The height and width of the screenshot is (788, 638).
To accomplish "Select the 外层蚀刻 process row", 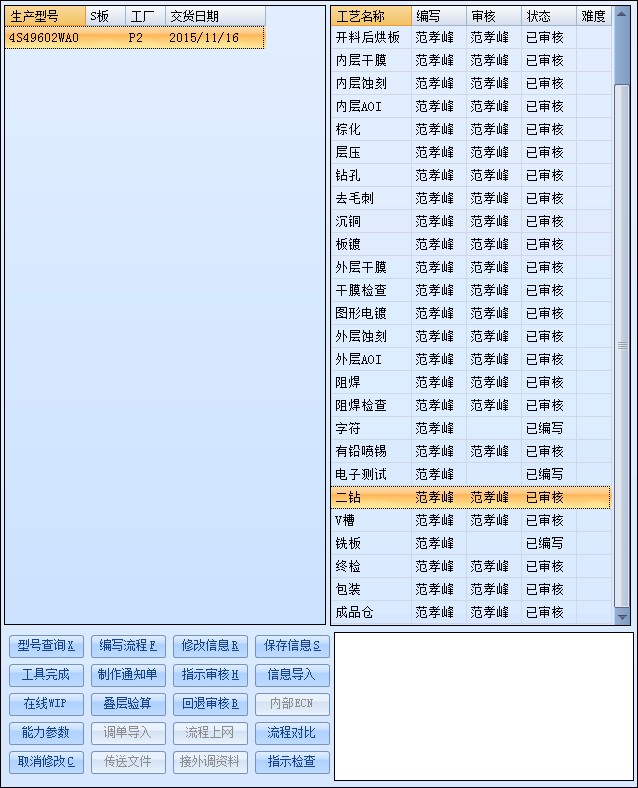I will click(471, 336).
